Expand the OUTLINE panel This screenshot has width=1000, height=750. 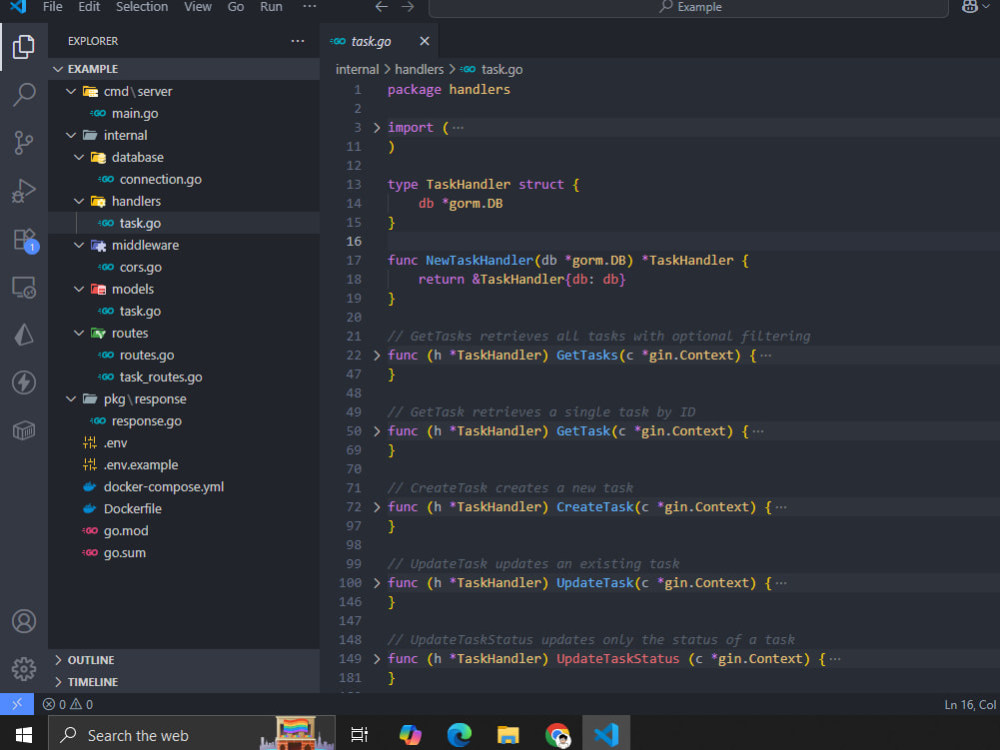pos(184,660)
